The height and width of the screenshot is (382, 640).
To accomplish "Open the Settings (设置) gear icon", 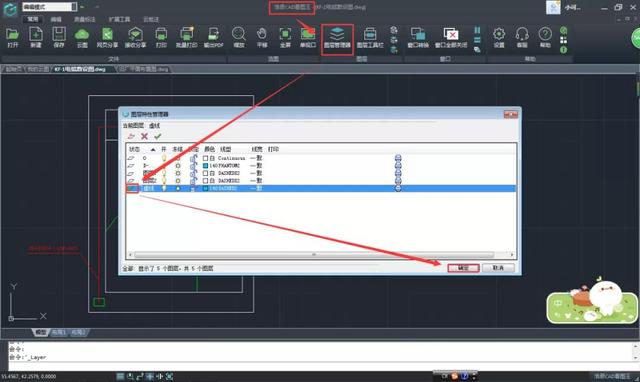I will point(499,38).
